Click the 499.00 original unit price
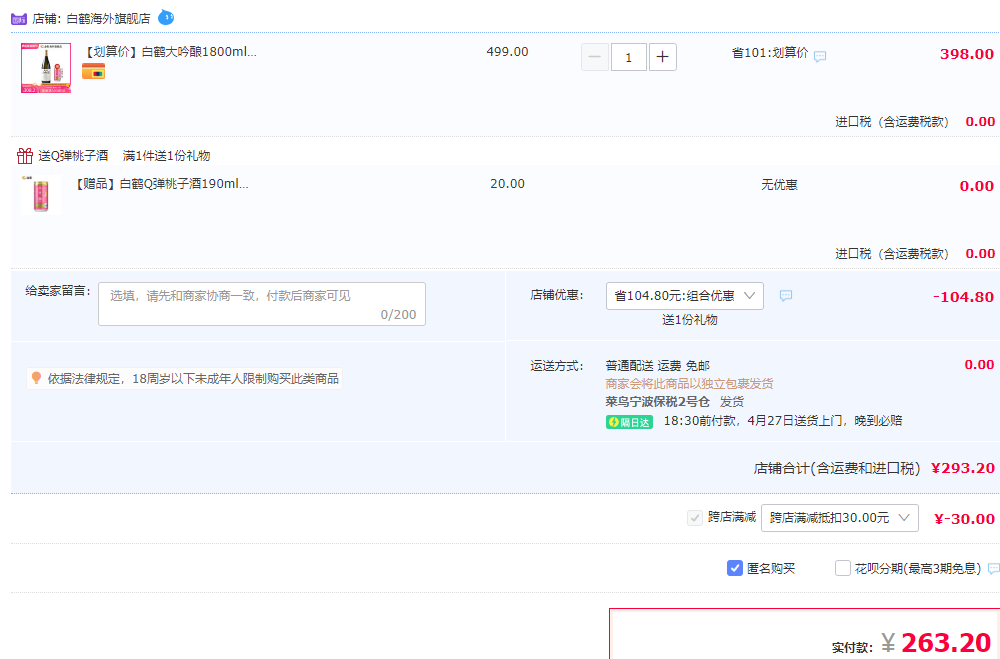Image resolution: width=1000 pixels, height=659 pixels. 507,52
